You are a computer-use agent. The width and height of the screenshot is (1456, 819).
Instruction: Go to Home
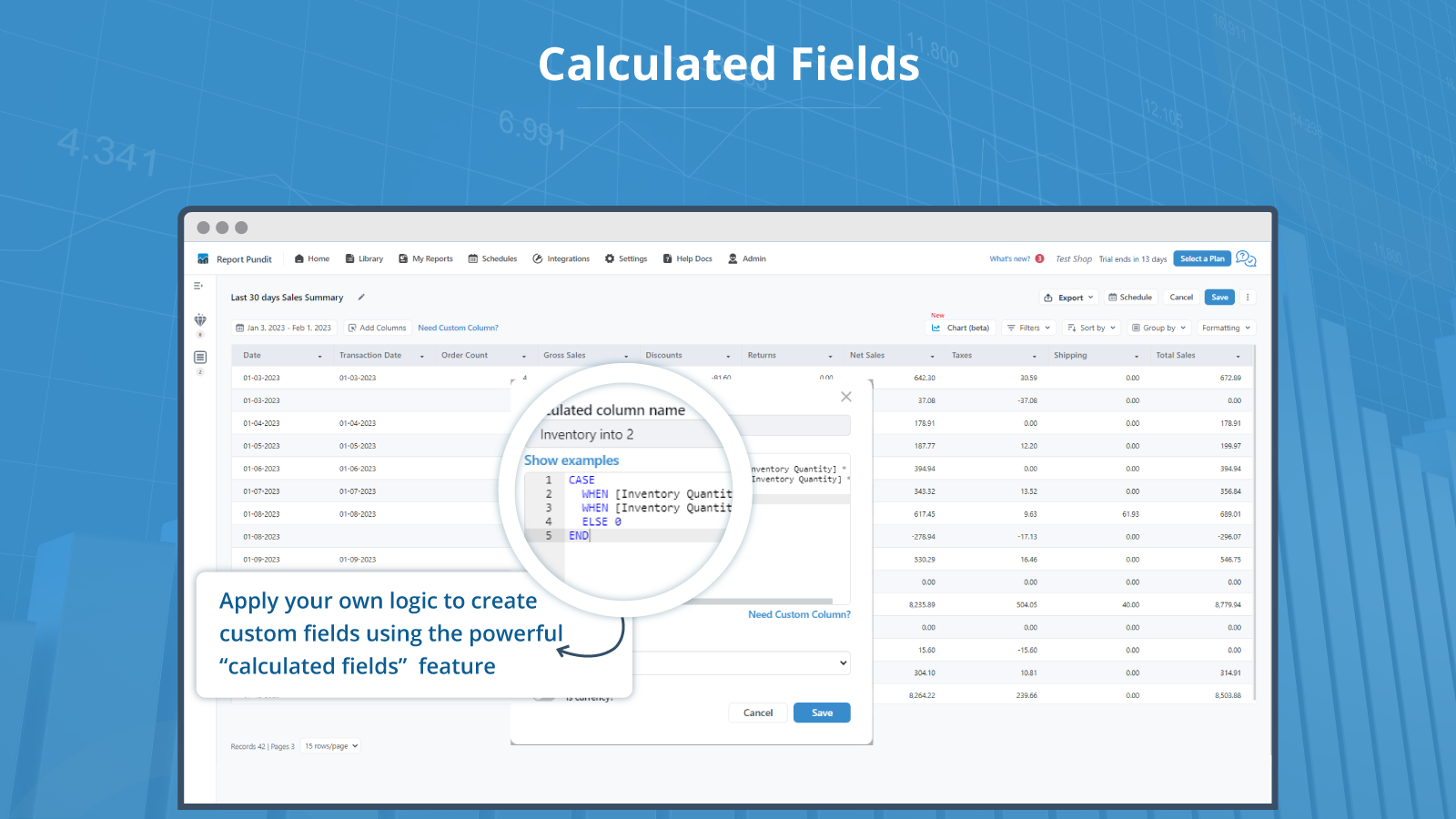(312, 258)
